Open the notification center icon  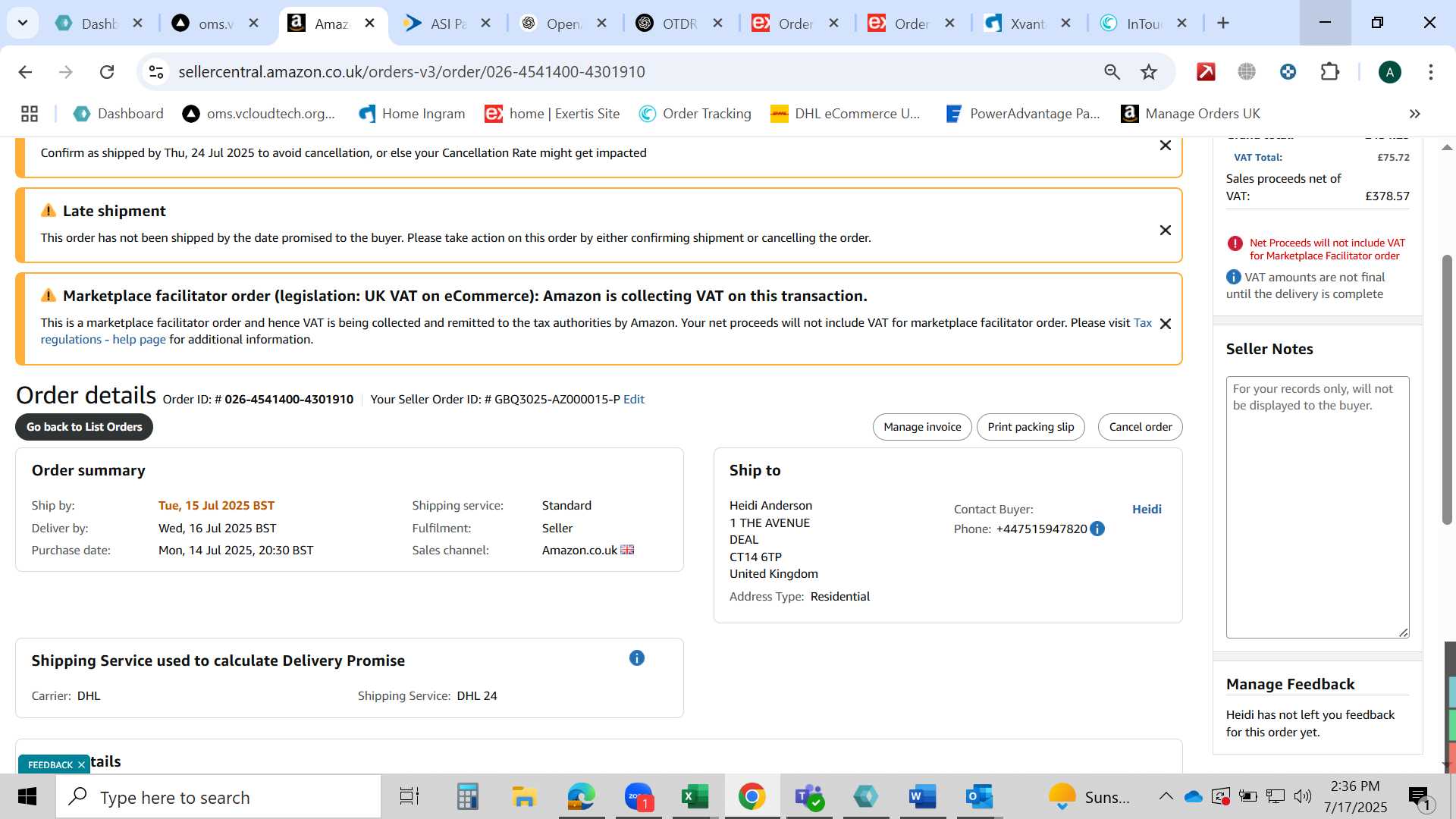click(x=1420, y=797)
